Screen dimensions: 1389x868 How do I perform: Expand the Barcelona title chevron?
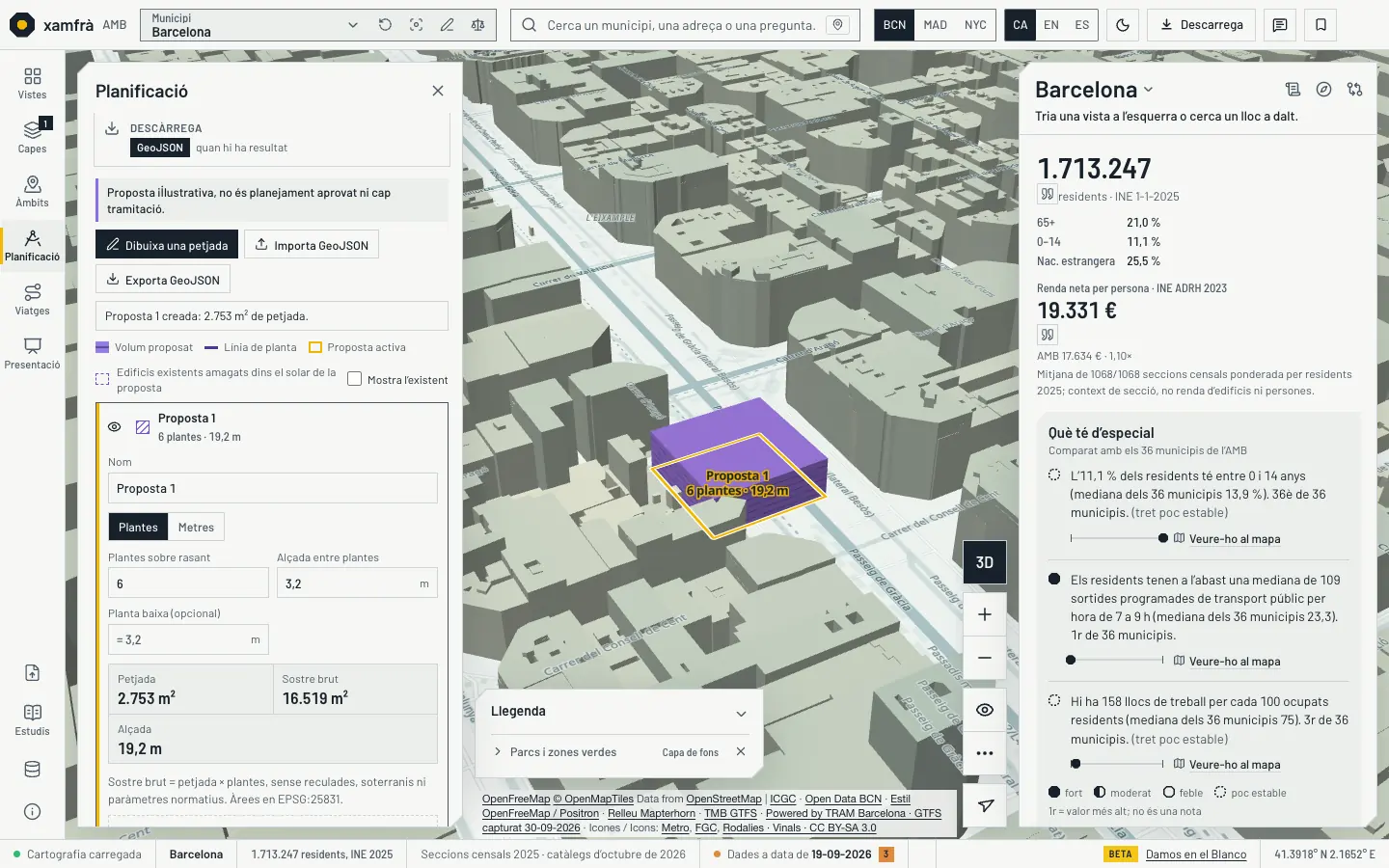tap(1148, 90)
